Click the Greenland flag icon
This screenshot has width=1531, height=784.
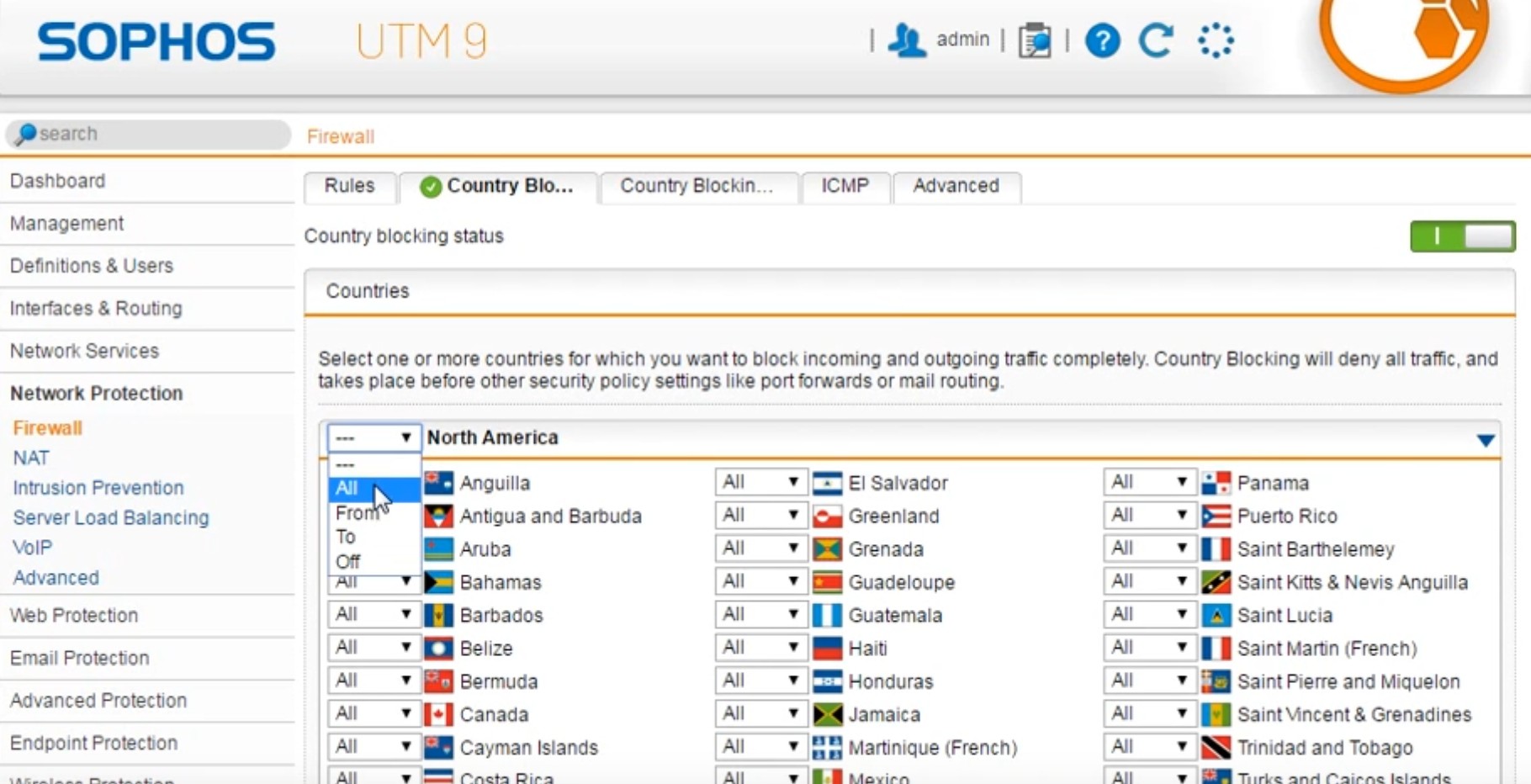828,516
